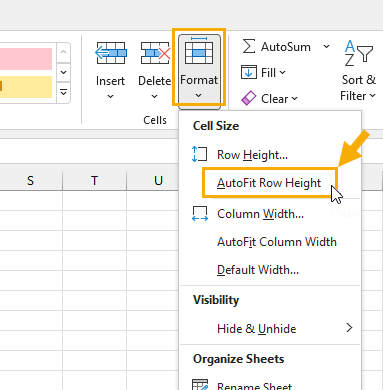
Task: Open the AutoSum dropdown arrow
Action: click(x=327, y=46)
